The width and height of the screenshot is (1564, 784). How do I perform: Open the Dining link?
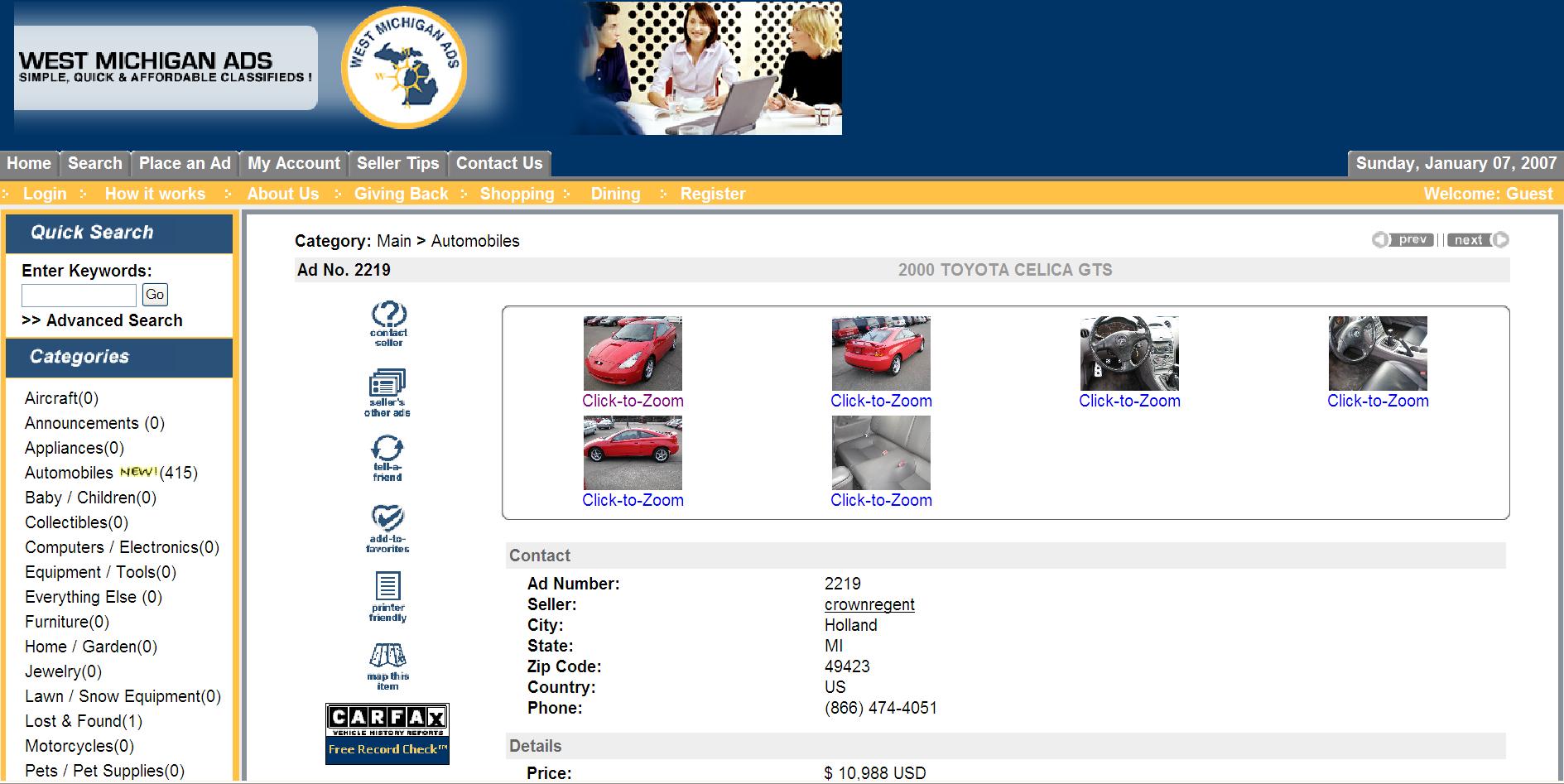615,194
